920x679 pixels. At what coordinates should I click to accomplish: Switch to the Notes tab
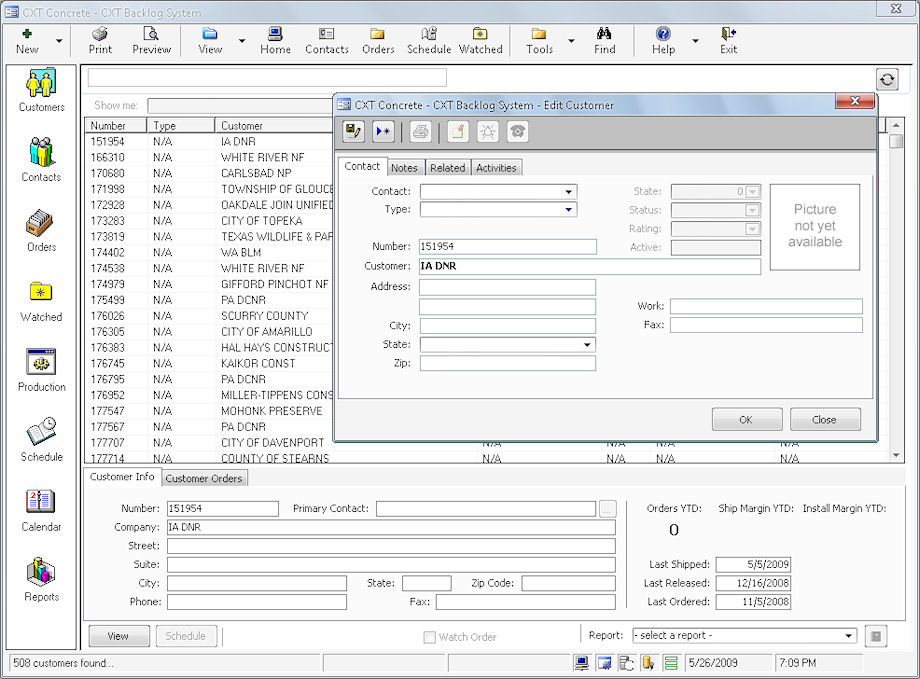click(404, 168)
